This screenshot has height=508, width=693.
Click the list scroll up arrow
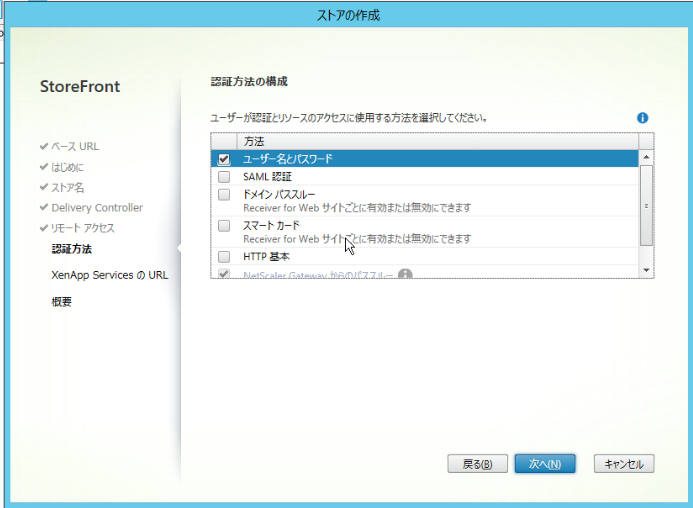pyautogui.click(x=646, y=157)
